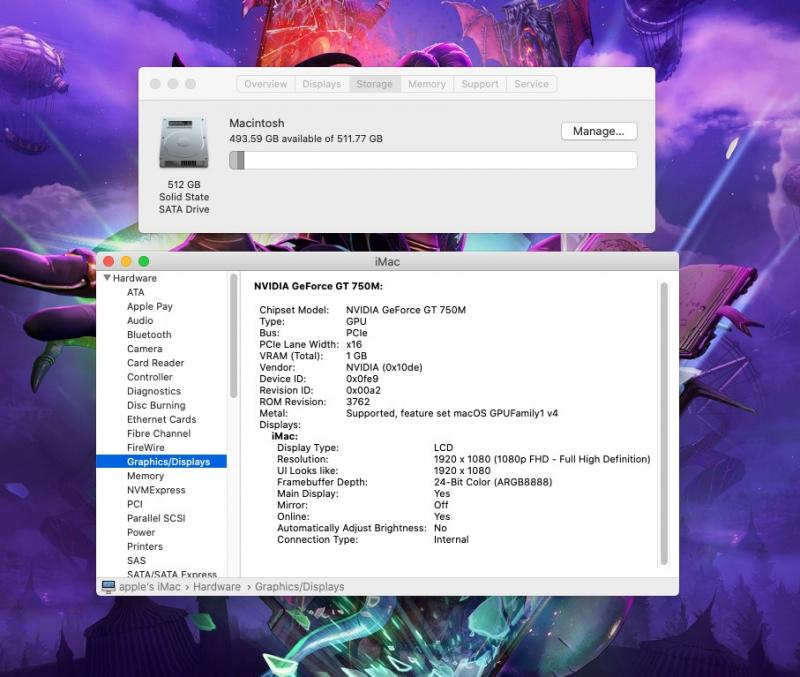Select Controller in the sidebar
The width and height of the screenshot is (800, 677).
tap(149, 377)
